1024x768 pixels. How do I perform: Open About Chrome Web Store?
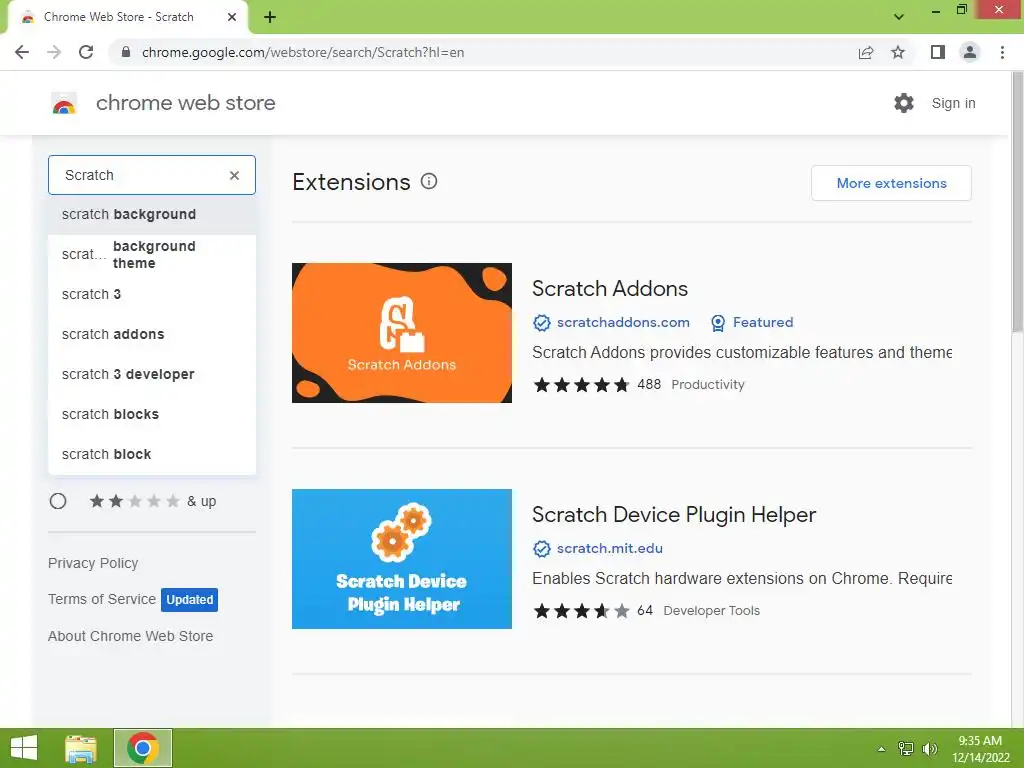(131, 636)
